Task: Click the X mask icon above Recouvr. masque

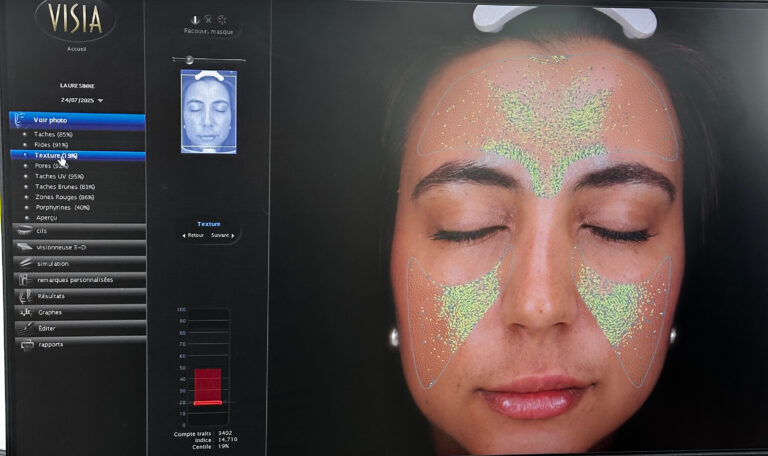Action: pos(208,20)
